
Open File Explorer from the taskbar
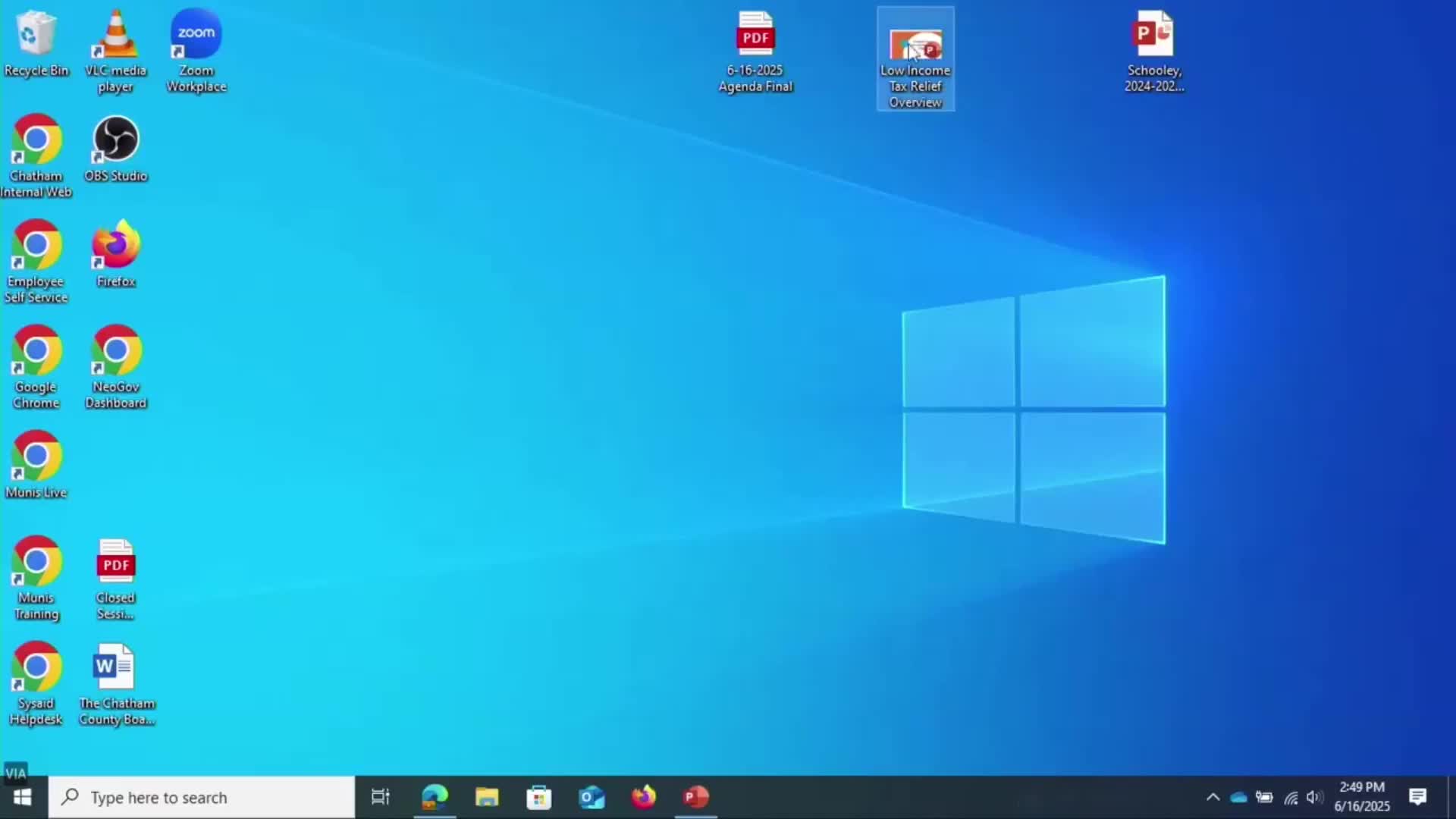(487, 797)
